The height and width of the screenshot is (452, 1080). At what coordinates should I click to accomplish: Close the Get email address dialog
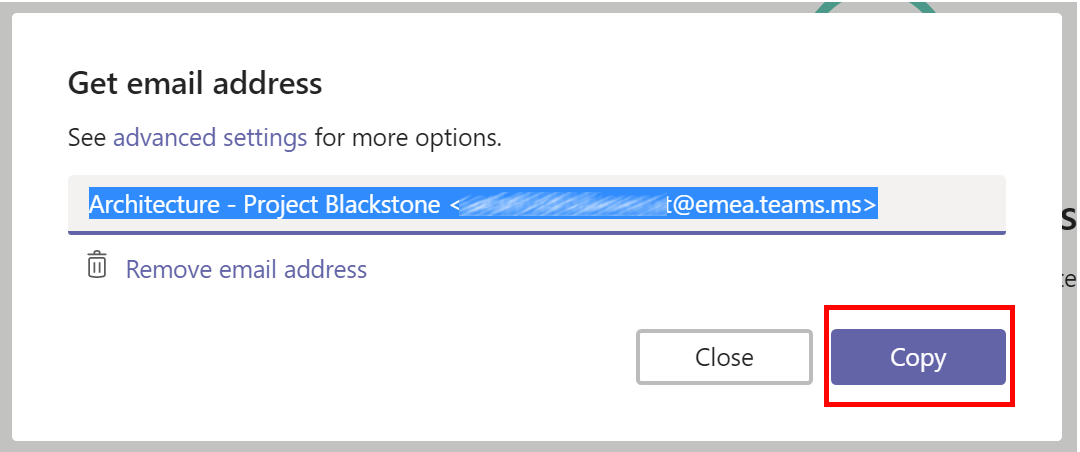pyautogui.click(x=724, y=357)
